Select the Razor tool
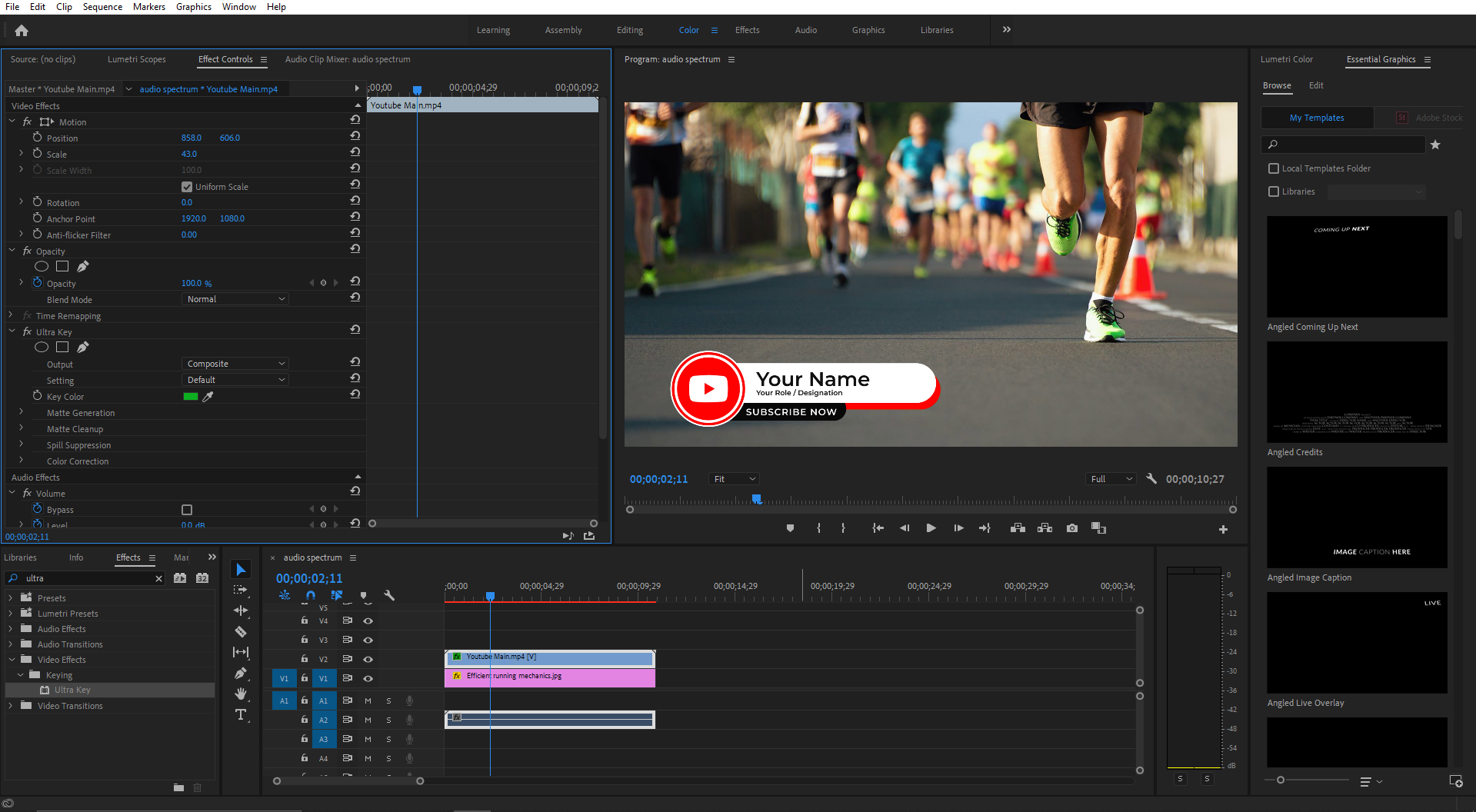 click(x=241, y=631)
